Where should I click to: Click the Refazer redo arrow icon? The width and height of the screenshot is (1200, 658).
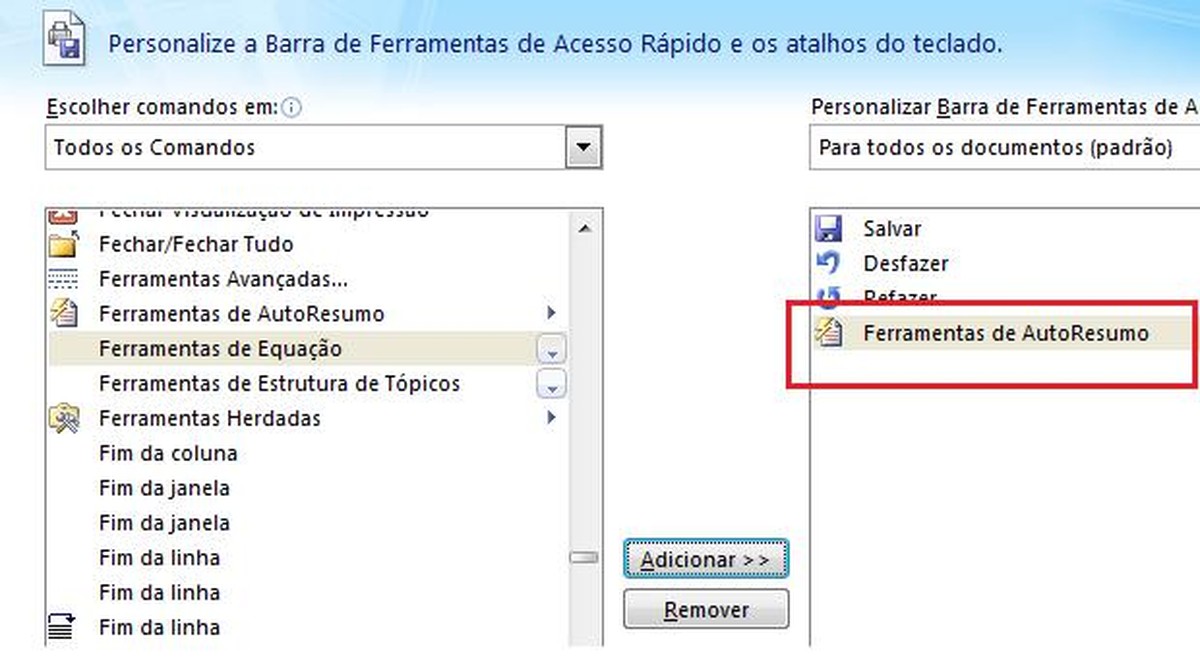tap(828, 297)
